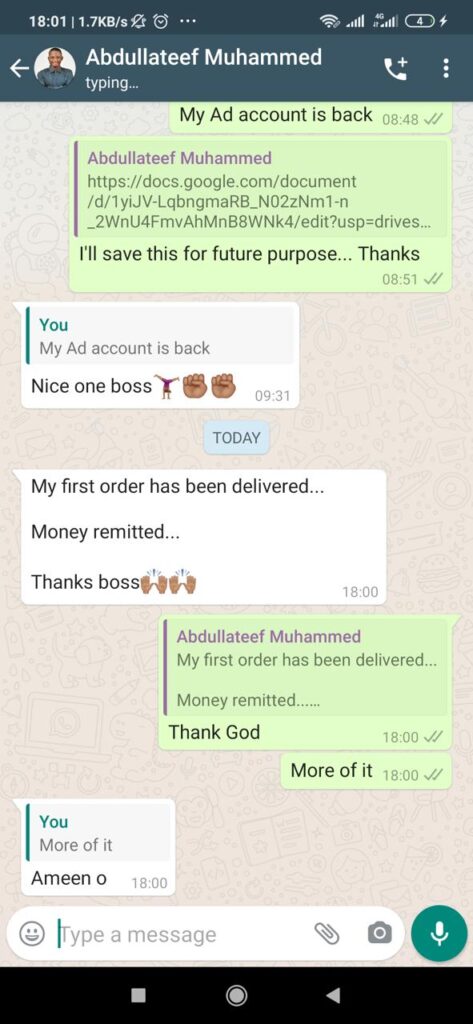Tap the paperclip attachment icon
The image size is (473, 1024).
(327, 933)
